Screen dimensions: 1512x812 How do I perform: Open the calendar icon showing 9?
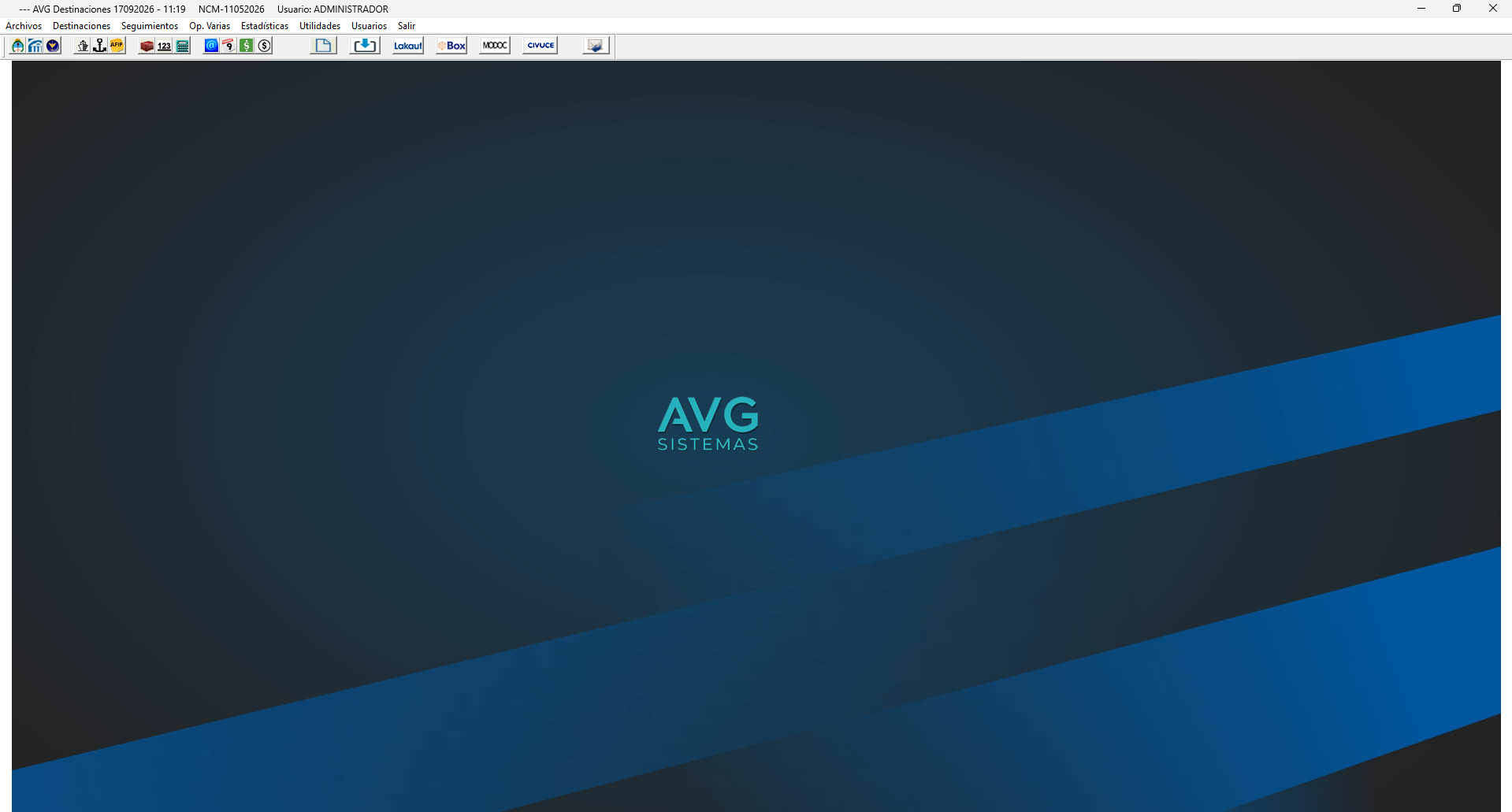coord(228,46)
